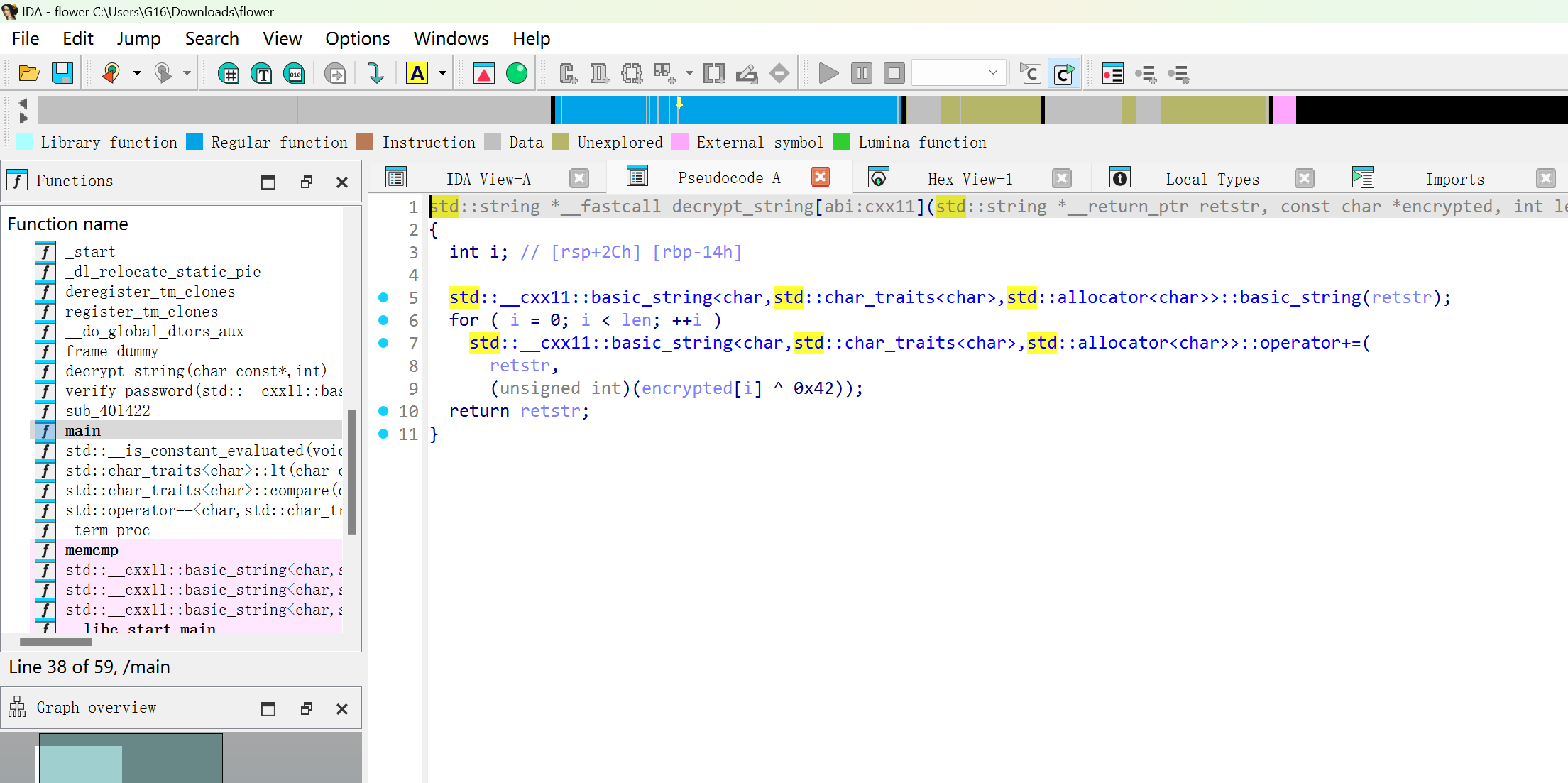
Task: Expand dropdown arrow beside jump-back pin icon
Action: 137,73
